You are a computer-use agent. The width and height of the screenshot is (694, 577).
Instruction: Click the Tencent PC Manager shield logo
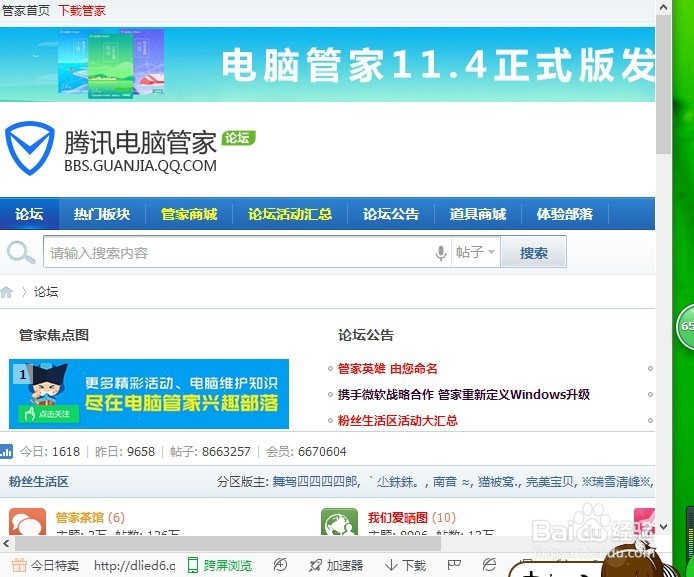click(x=30, y=148)
